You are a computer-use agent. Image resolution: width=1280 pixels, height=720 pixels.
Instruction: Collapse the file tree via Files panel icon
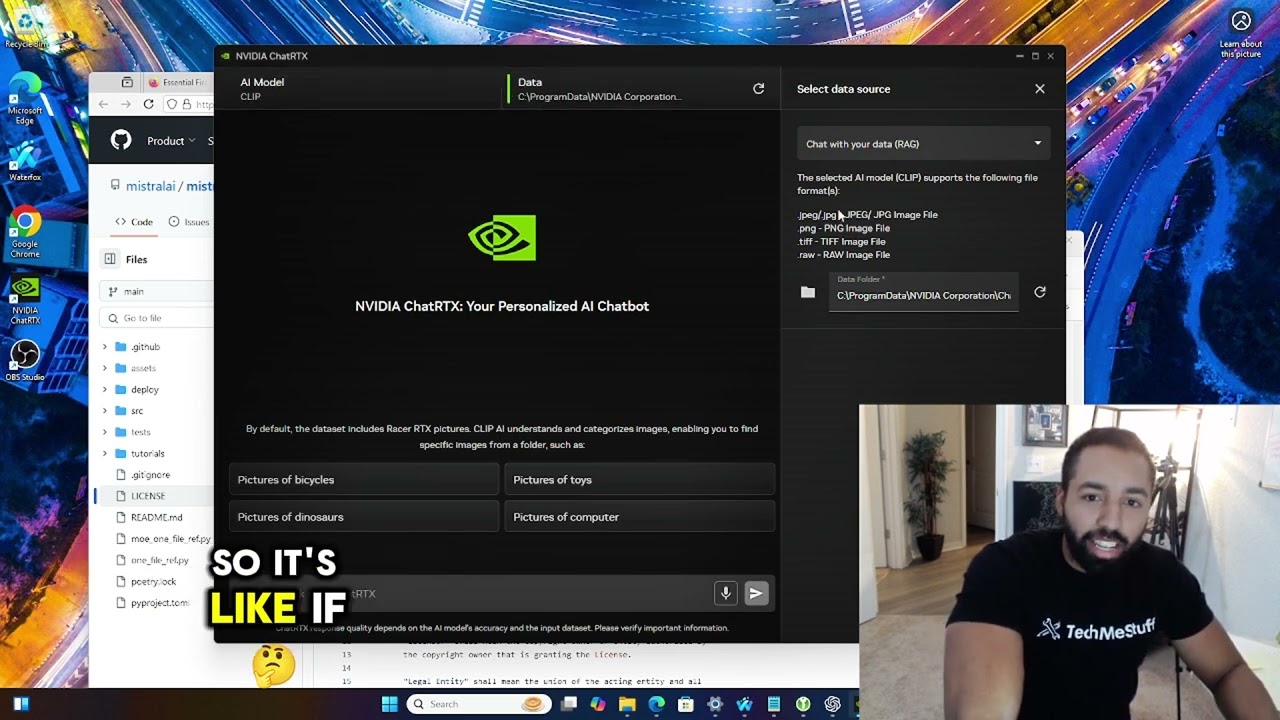(x=110, y=259)
